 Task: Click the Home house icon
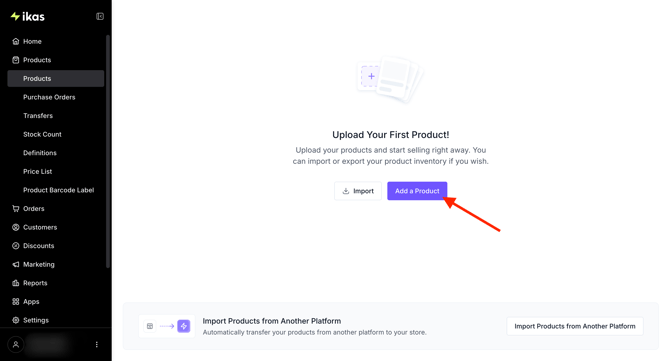point(16,41)
